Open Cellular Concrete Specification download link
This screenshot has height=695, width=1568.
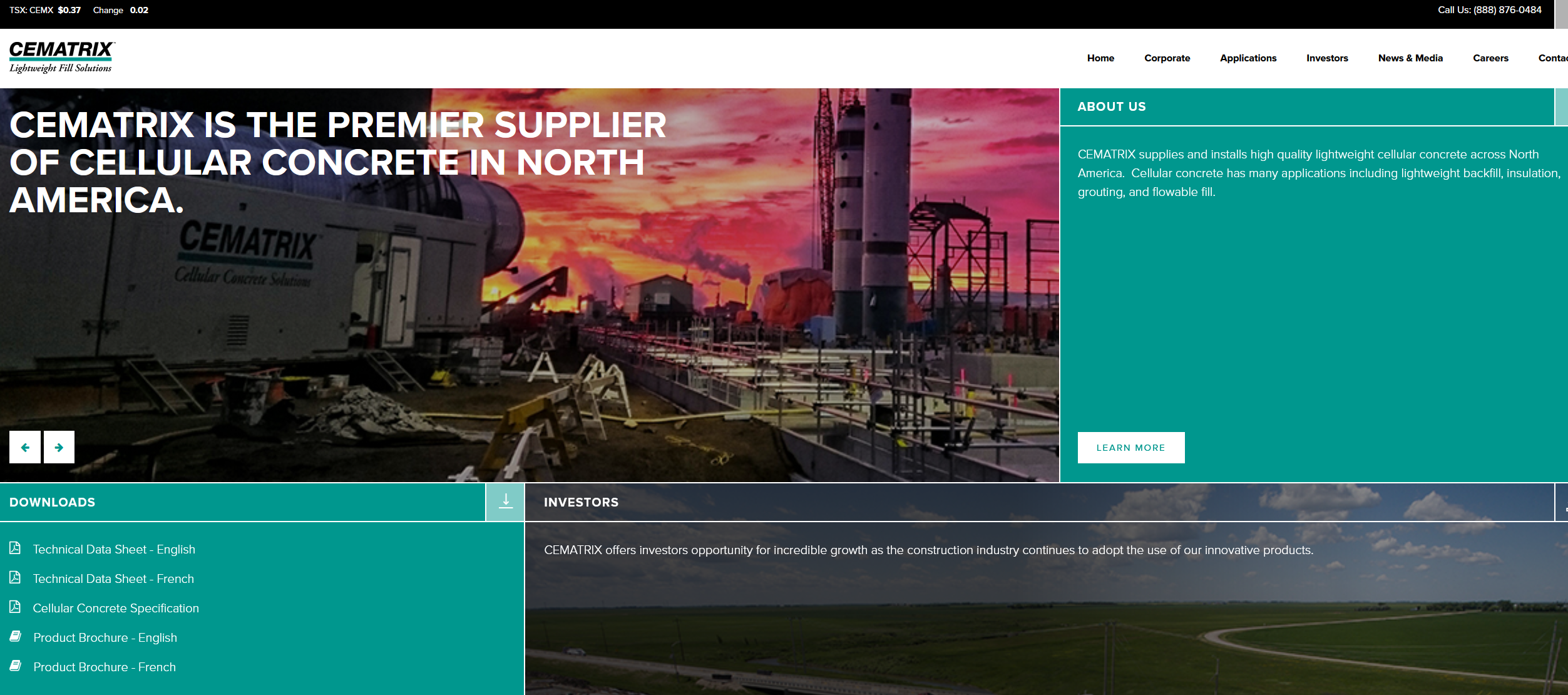(x=116, y=608)
